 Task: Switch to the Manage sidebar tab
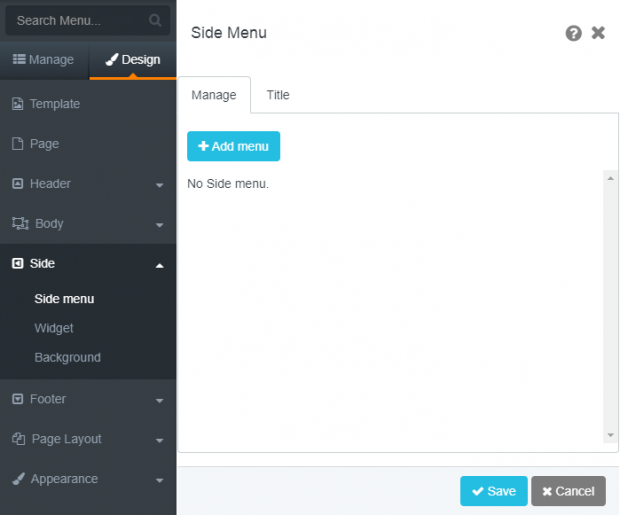point(44,60)
